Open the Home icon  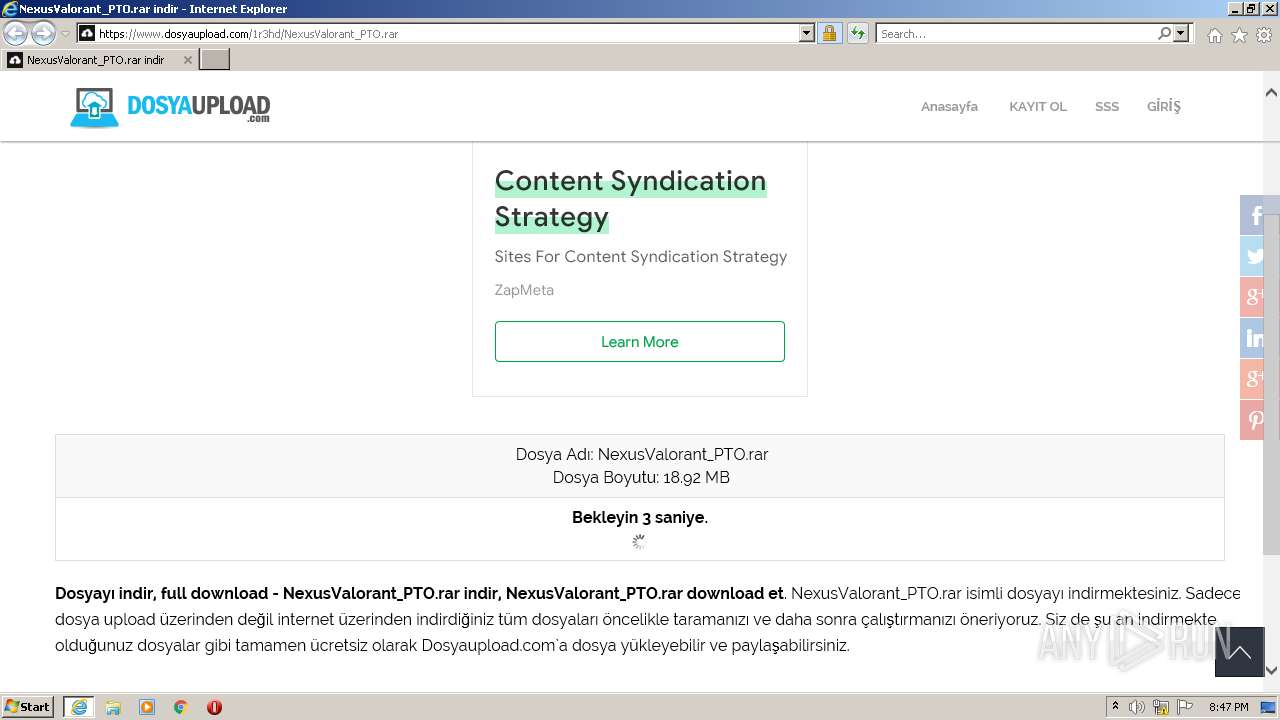point(1214,35)
